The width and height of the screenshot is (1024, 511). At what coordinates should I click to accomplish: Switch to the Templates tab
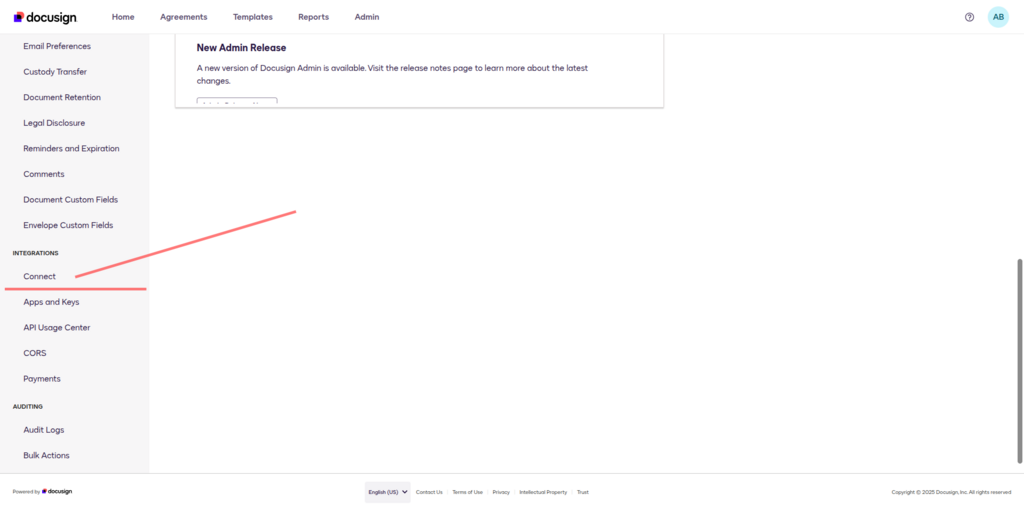tap(252, 17)
